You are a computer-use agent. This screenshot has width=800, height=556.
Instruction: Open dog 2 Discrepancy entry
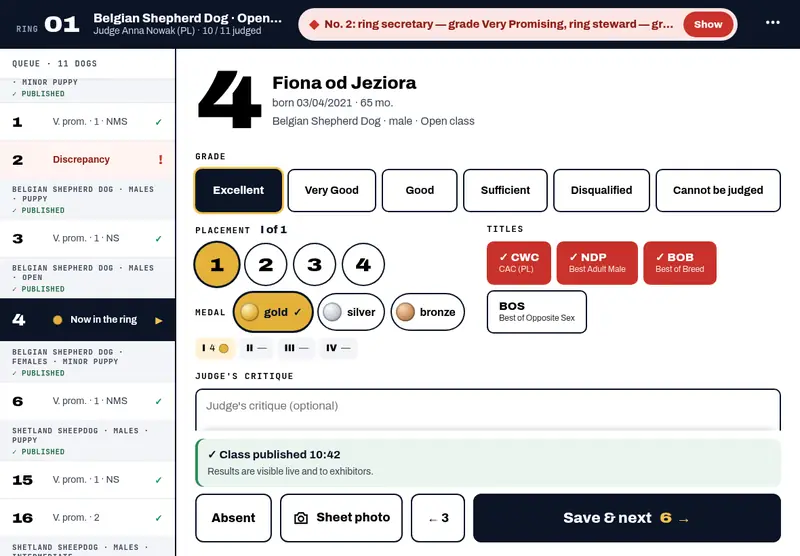[87, 160]
